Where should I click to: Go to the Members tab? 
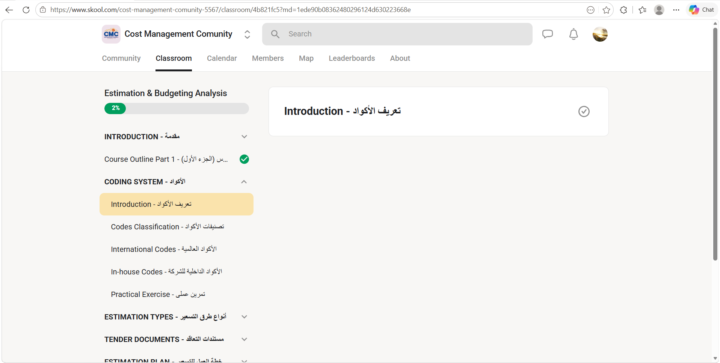[268, 58]
